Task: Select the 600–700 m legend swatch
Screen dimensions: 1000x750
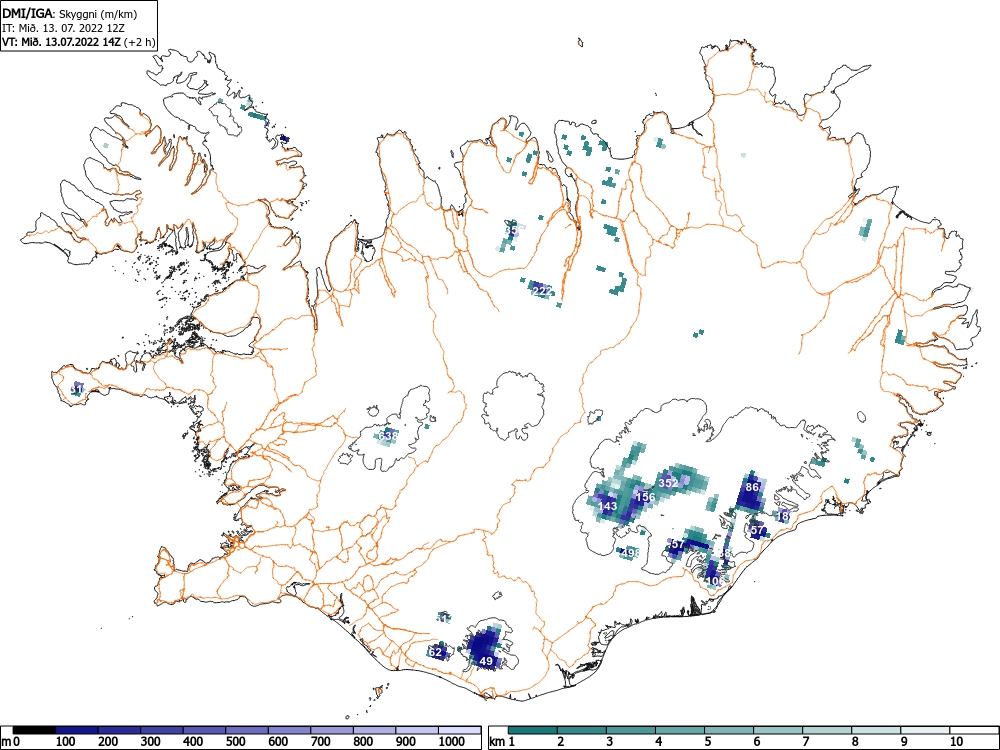Action: (290, 730)
